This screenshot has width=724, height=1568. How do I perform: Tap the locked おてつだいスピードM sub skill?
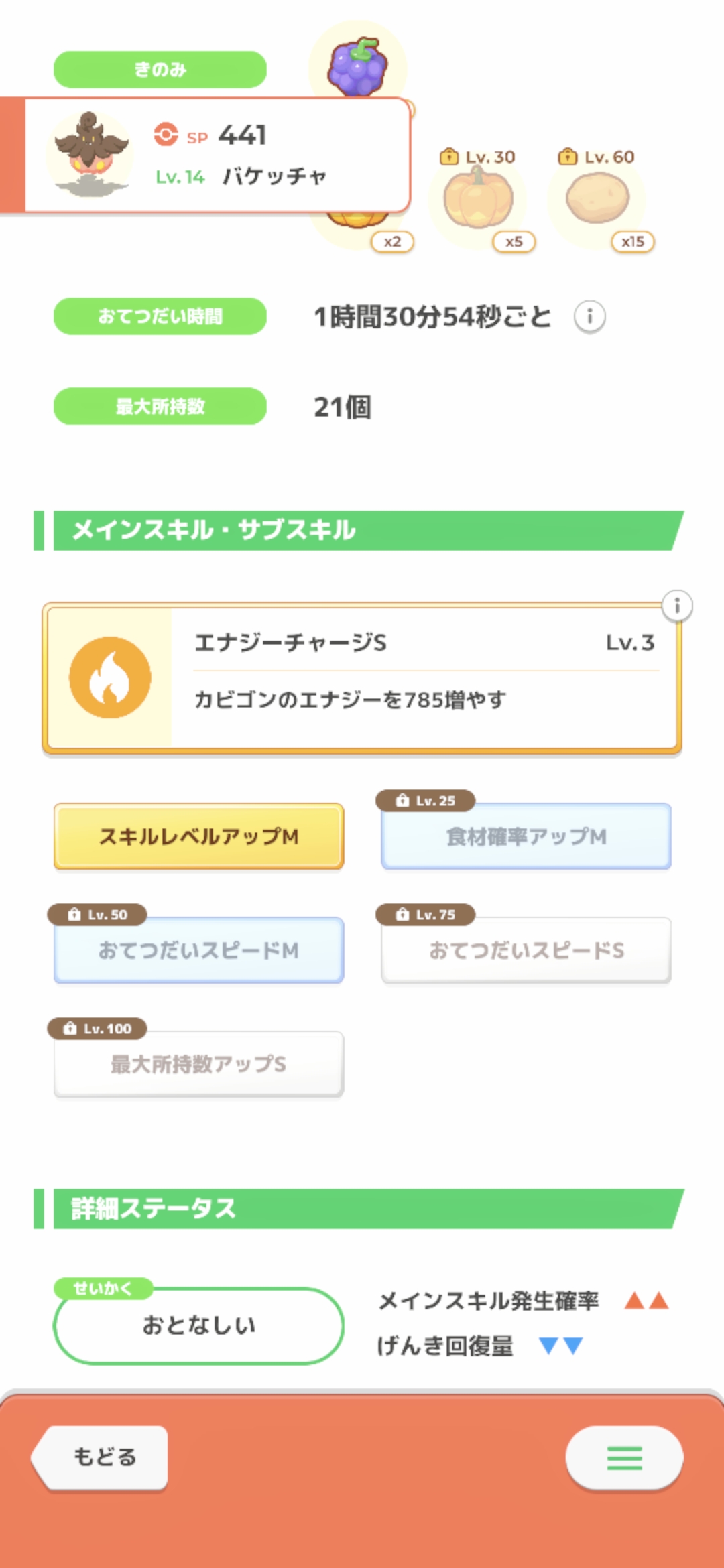198,950
